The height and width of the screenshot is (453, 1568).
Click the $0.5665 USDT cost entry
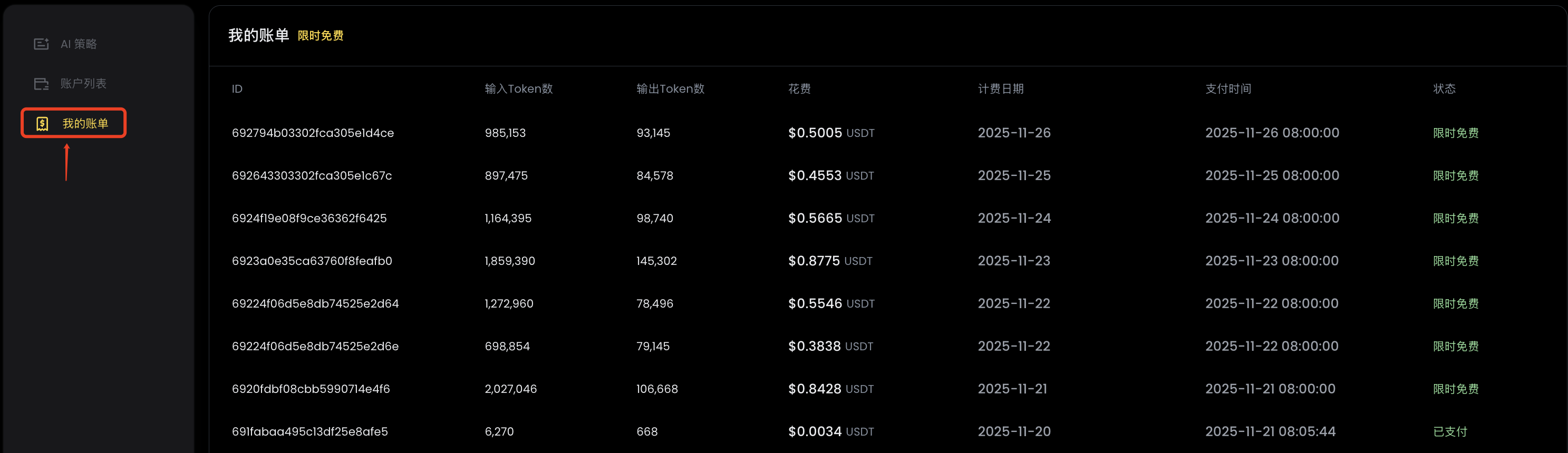click(x=831, y=218)
